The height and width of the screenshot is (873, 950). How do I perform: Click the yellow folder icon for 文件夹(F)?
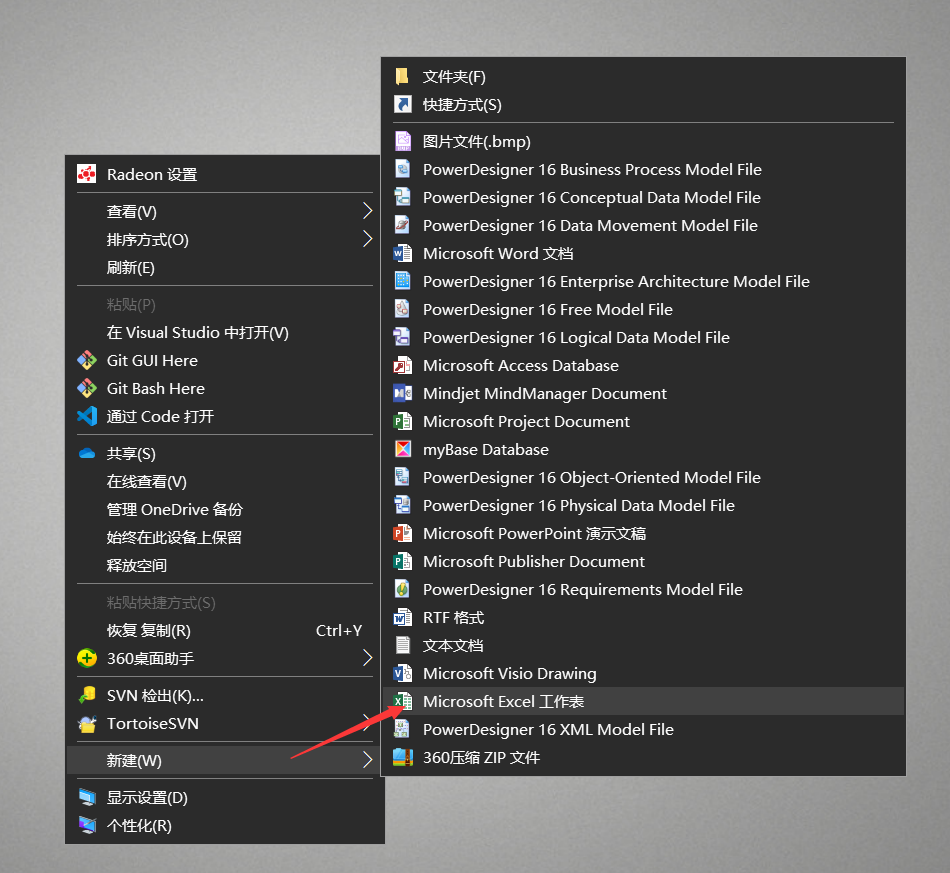[x=402, y=76]
